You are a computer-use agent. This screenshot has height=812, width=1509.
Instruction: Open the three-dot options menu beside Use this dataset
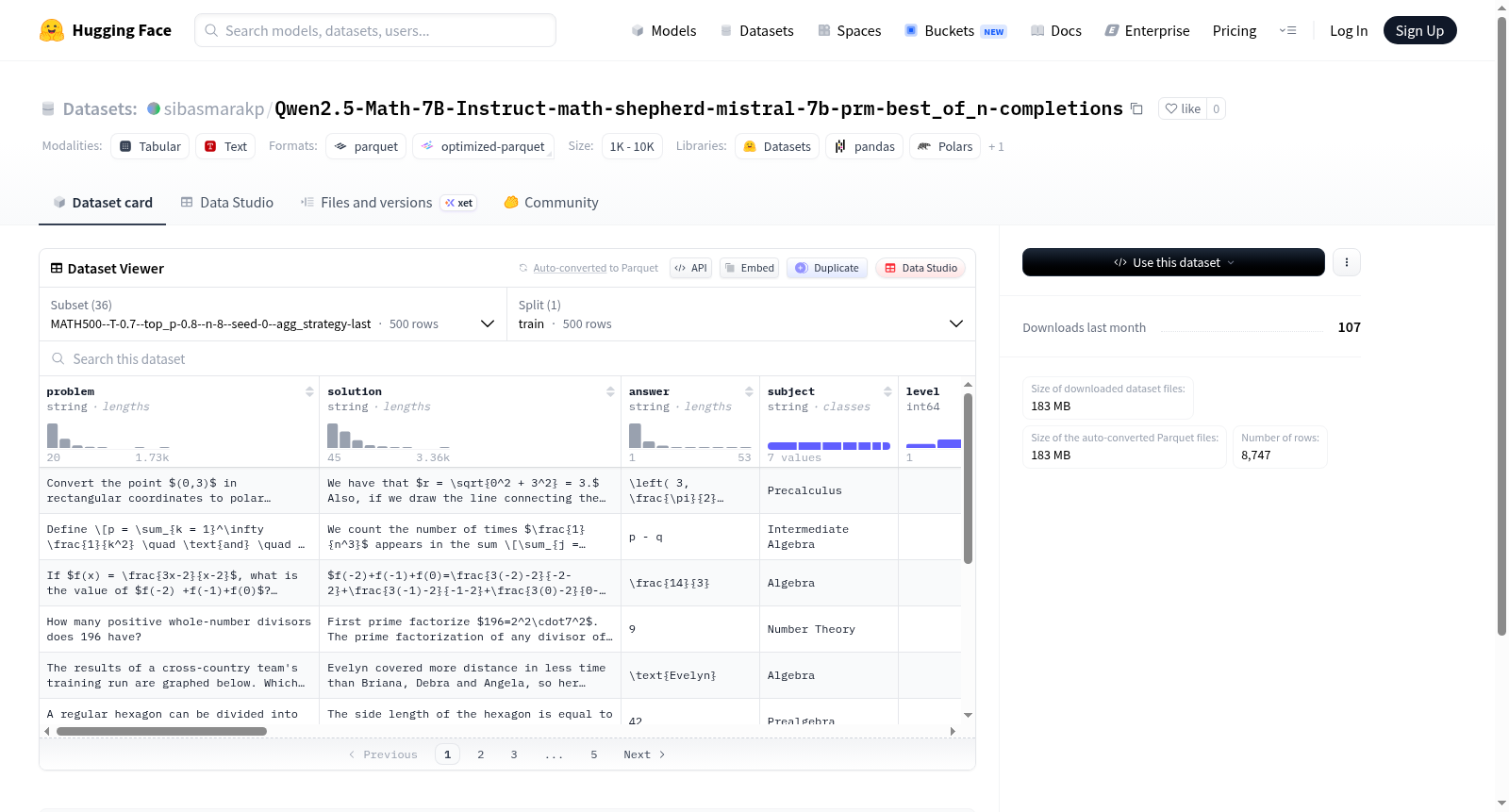point(1347,262)
